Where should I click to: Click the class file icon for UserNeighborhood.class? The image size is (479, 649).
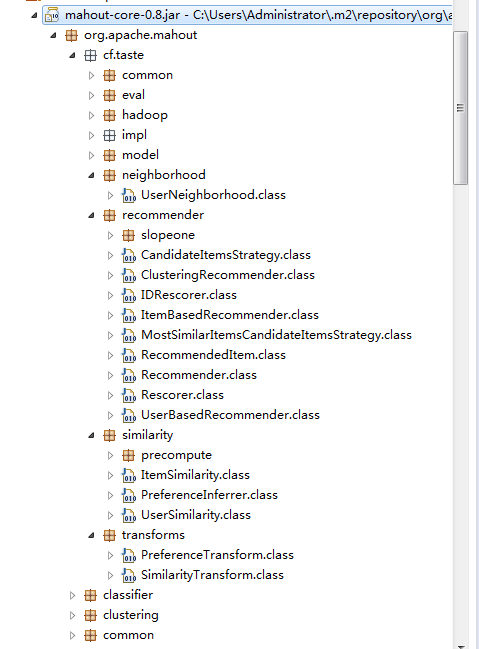tap(129, 195)
